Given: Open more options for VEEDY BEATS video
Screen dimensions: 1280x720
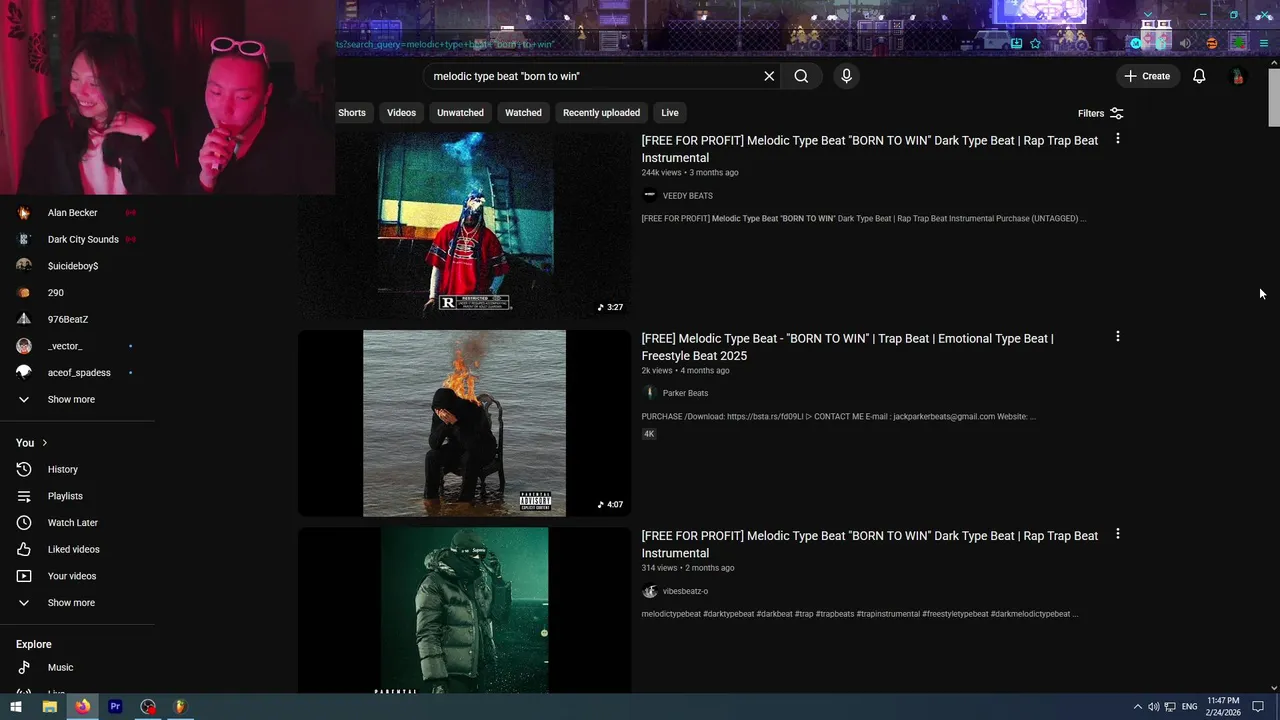Looking at the screenshot, I should click(x=1118, y=139).
